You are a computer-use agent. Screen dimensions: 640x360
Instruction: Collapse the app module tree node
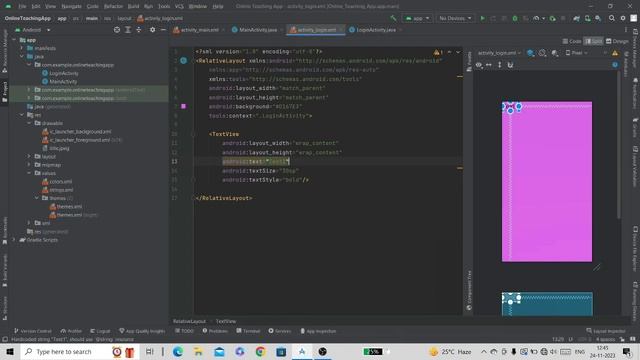tap(14, 40)
